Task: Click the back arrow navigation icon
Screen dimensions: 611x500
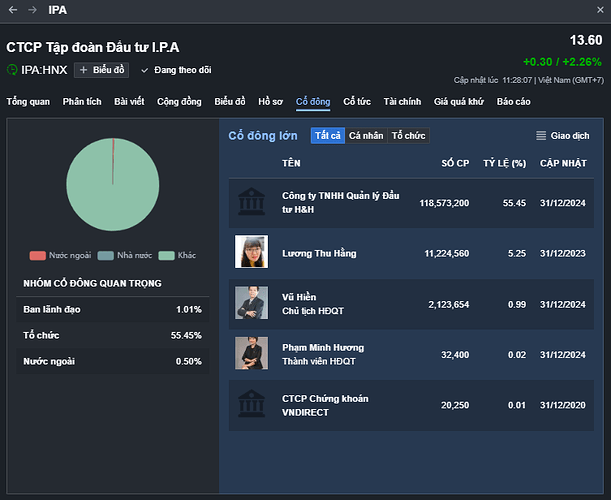Action: pos(12,10)
